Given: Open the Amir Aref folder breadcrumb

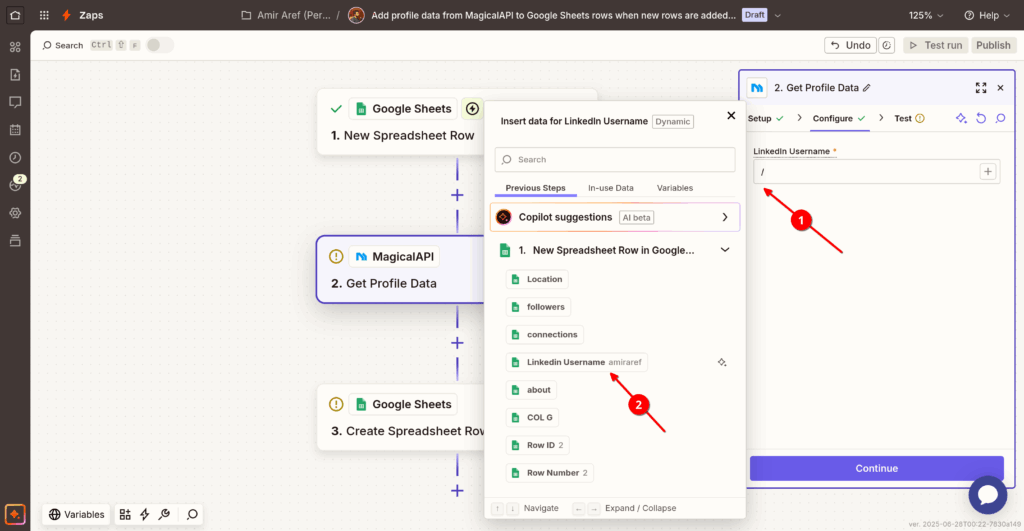Looking at the screenshot, I should [286, 15].
